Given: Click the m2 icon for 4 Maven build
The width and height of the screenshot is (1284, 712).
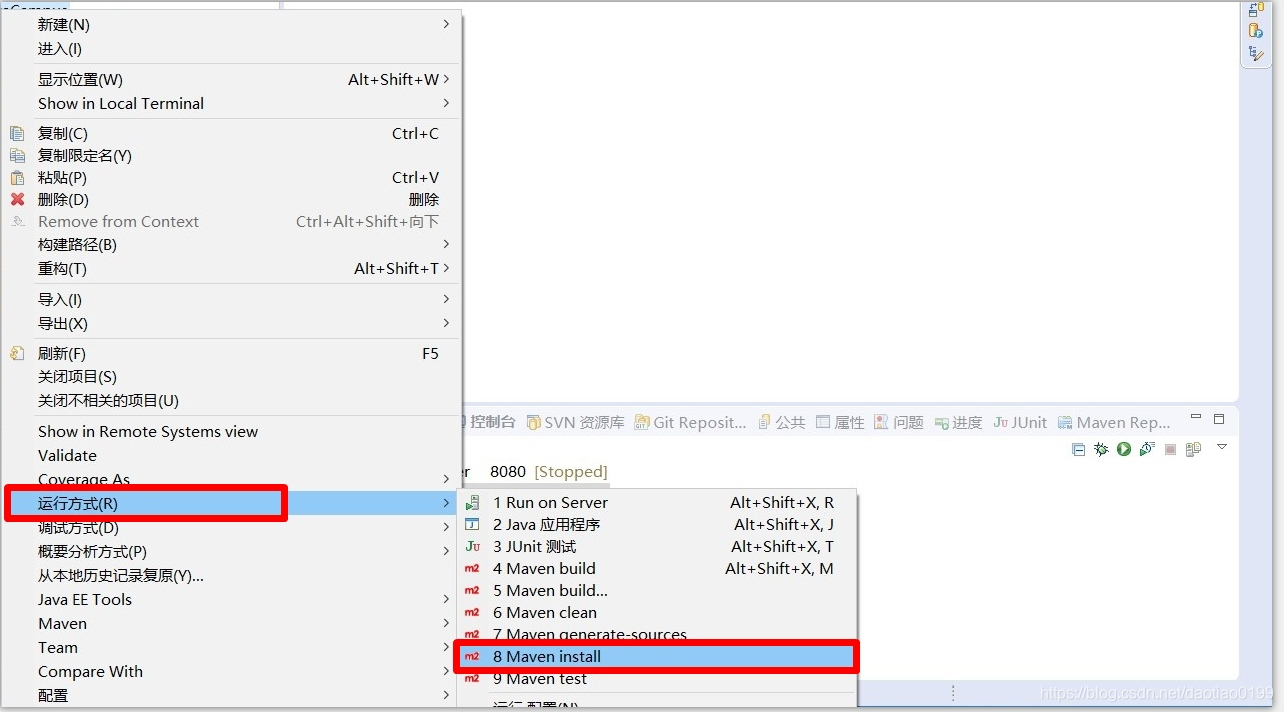Looking at the screenshot, I should pos(472,568).
